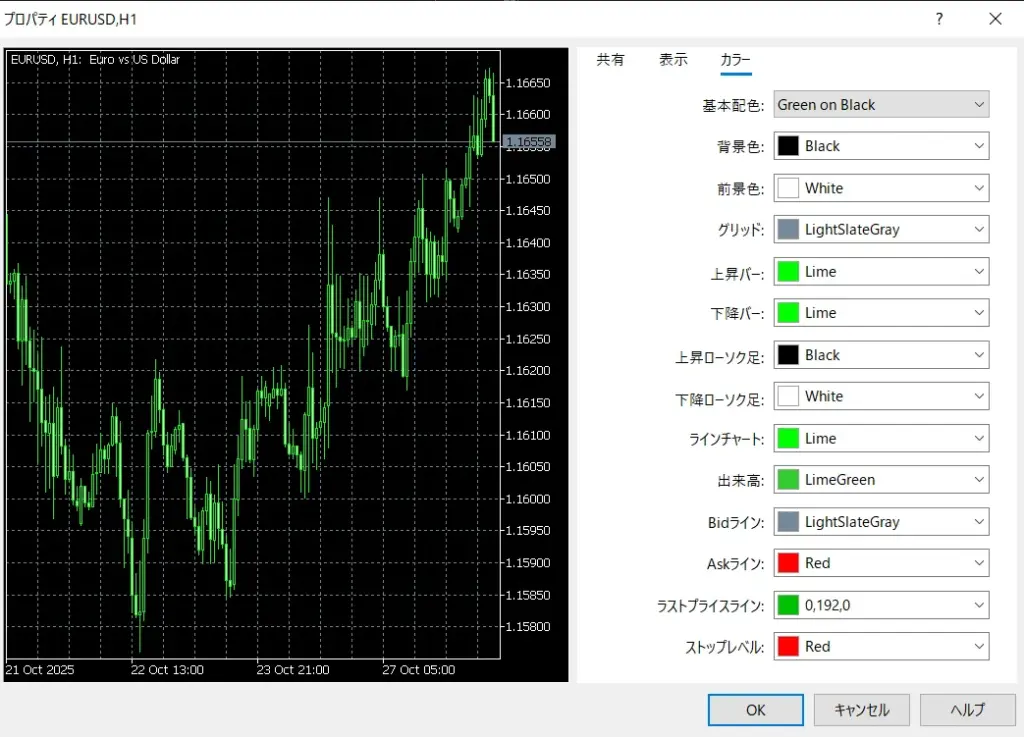This screenshot has height=737, width=1024.
Task: Click the EURUSD chart preview area
Action: pyautogui.click(x=250, y=360)
